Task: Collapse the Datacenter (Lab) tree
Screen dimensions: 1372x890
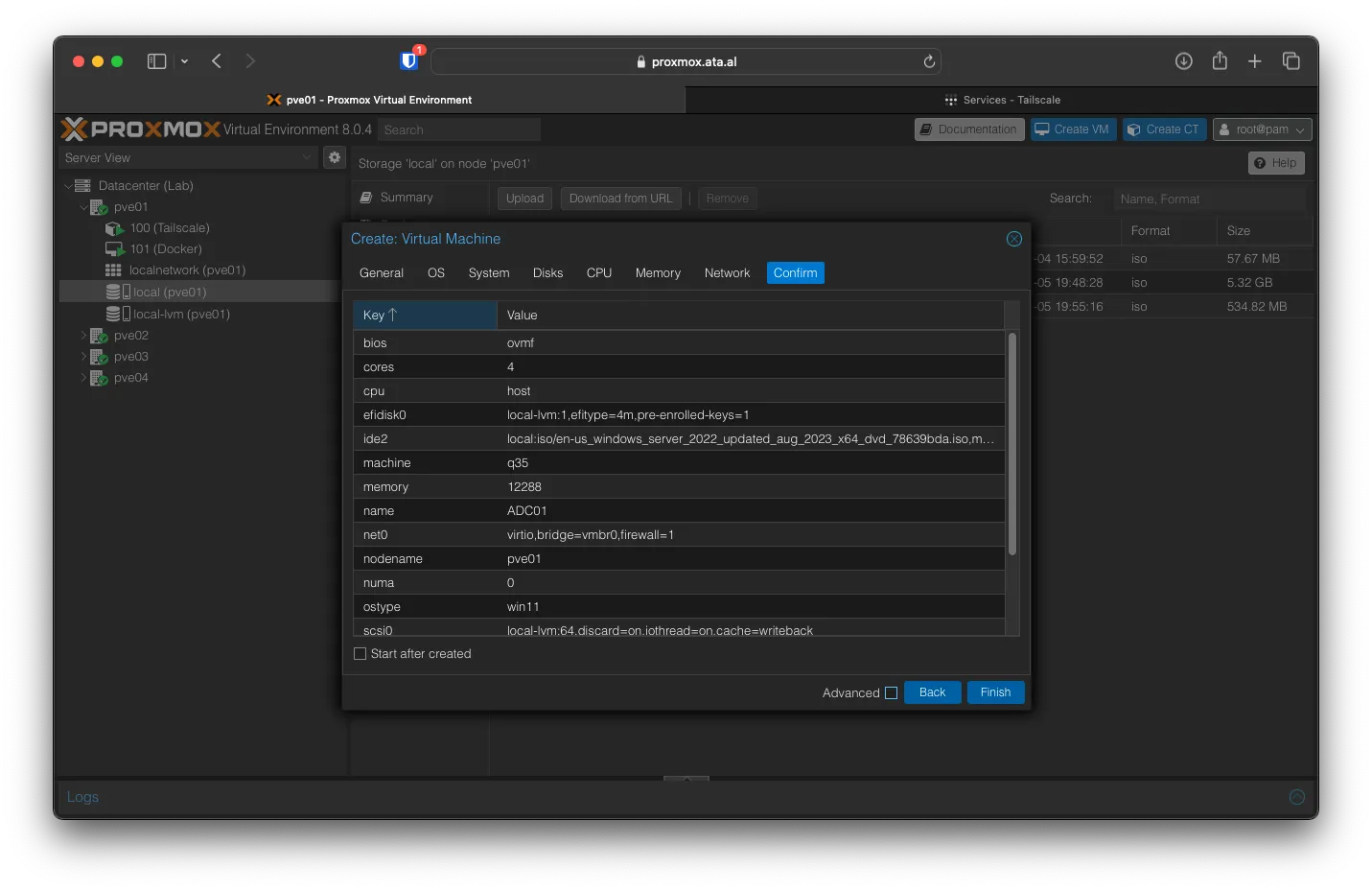Action: coord(67,186)
